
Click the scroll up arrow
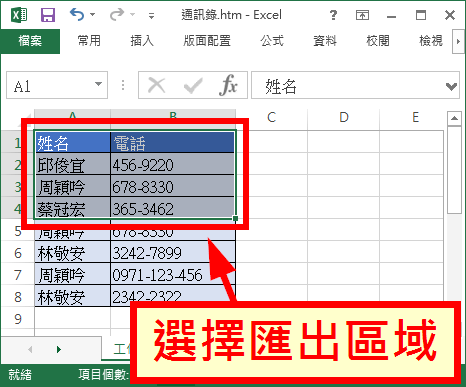coord(454,118)
